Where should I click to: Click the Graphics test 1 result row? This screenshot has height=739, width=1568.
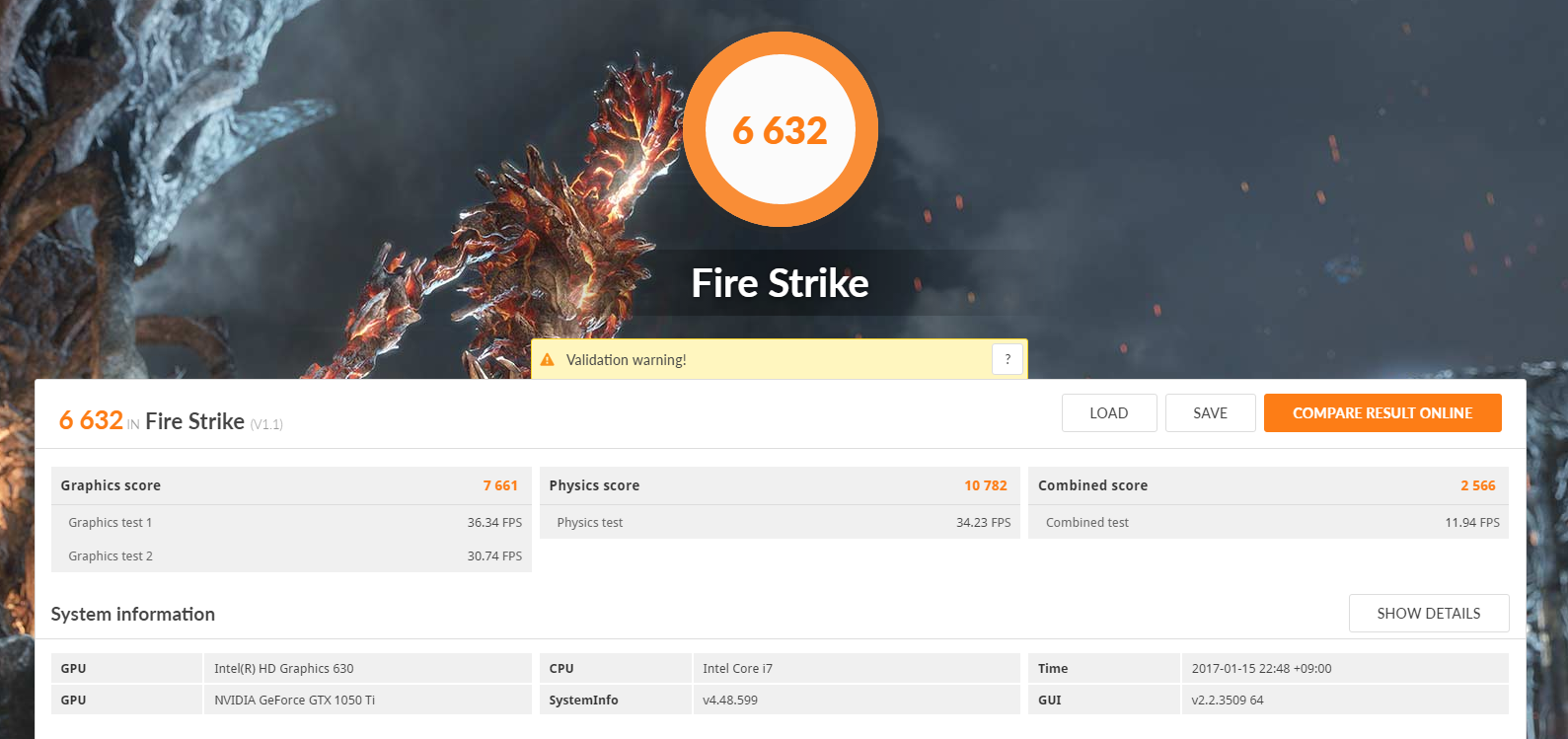(290, 523)
